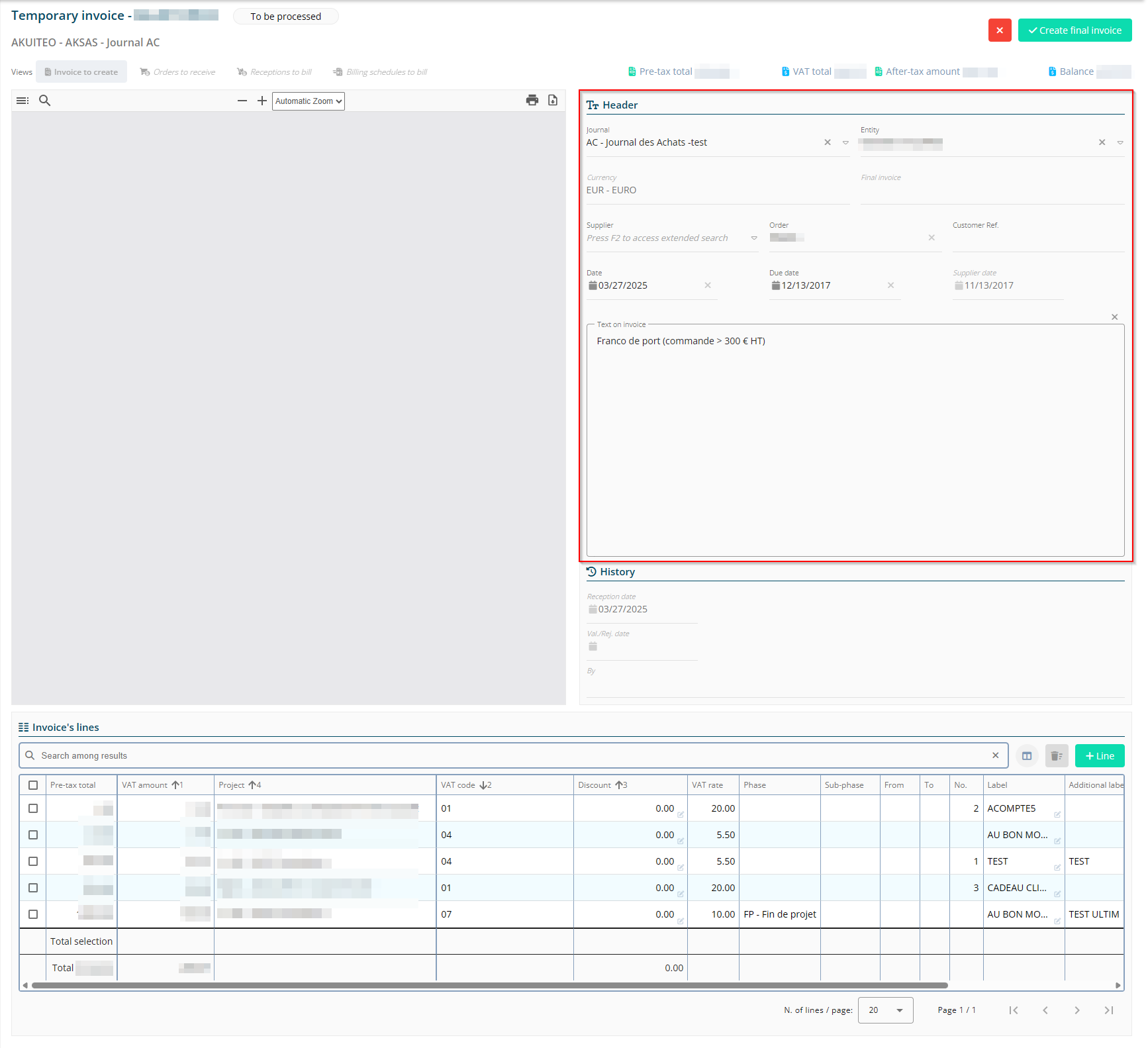The width and height of the screenshot is (1148, 1048).
Task: Open the search magnifier in document viewer
Action: click(x=45, y=101)
